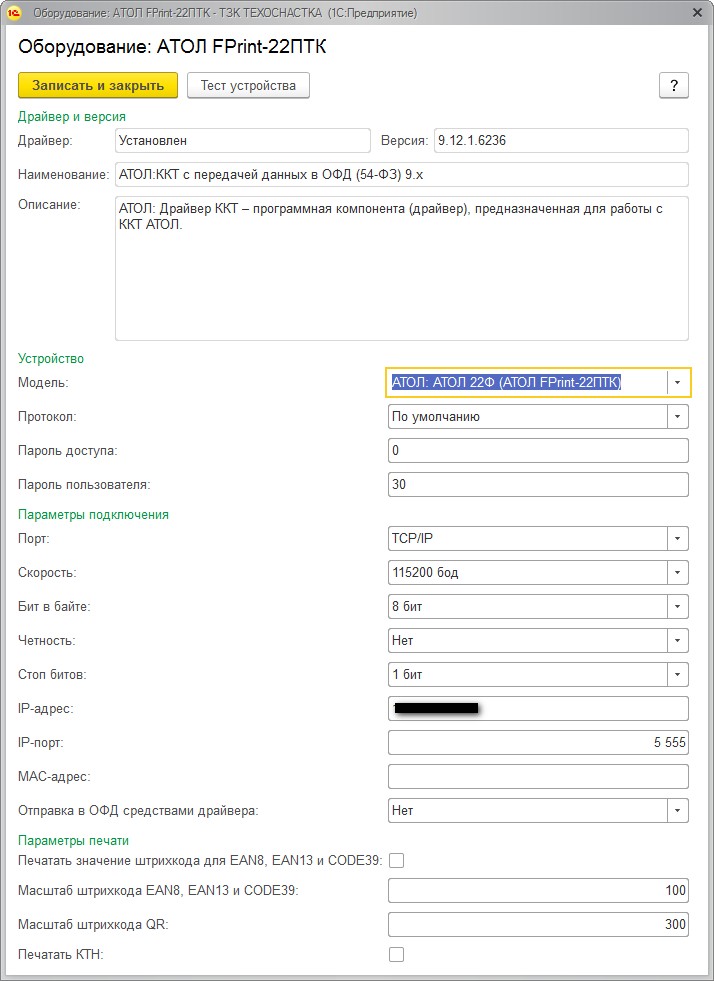Enable printing barcode value for EAN8, EAN13, CODE39
This screenshot has width=714, height=981.
[396, 861]
